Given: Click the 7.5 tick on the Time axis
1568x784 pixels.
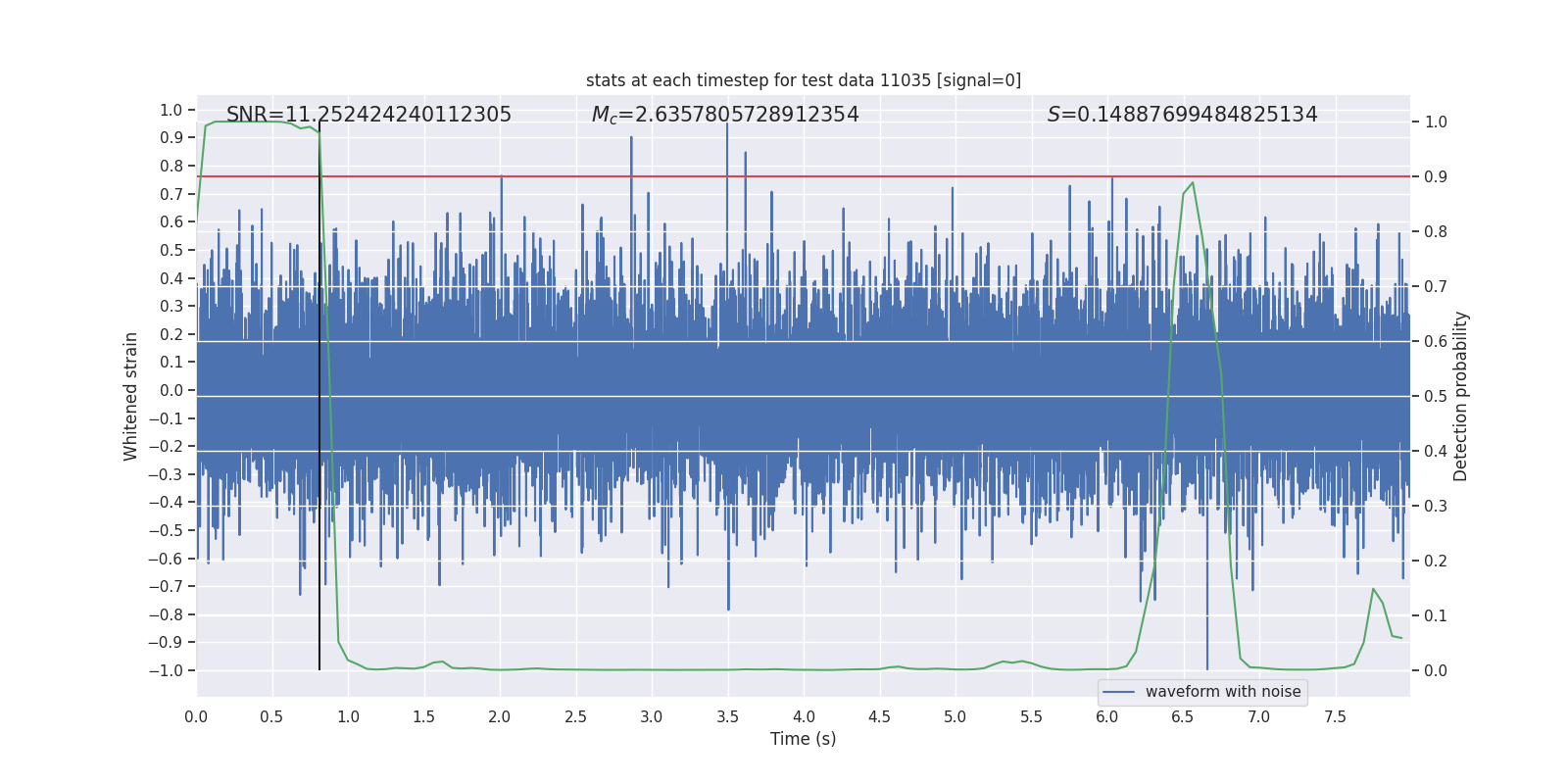Looking at the screenshot, I should pos(1335,717).
